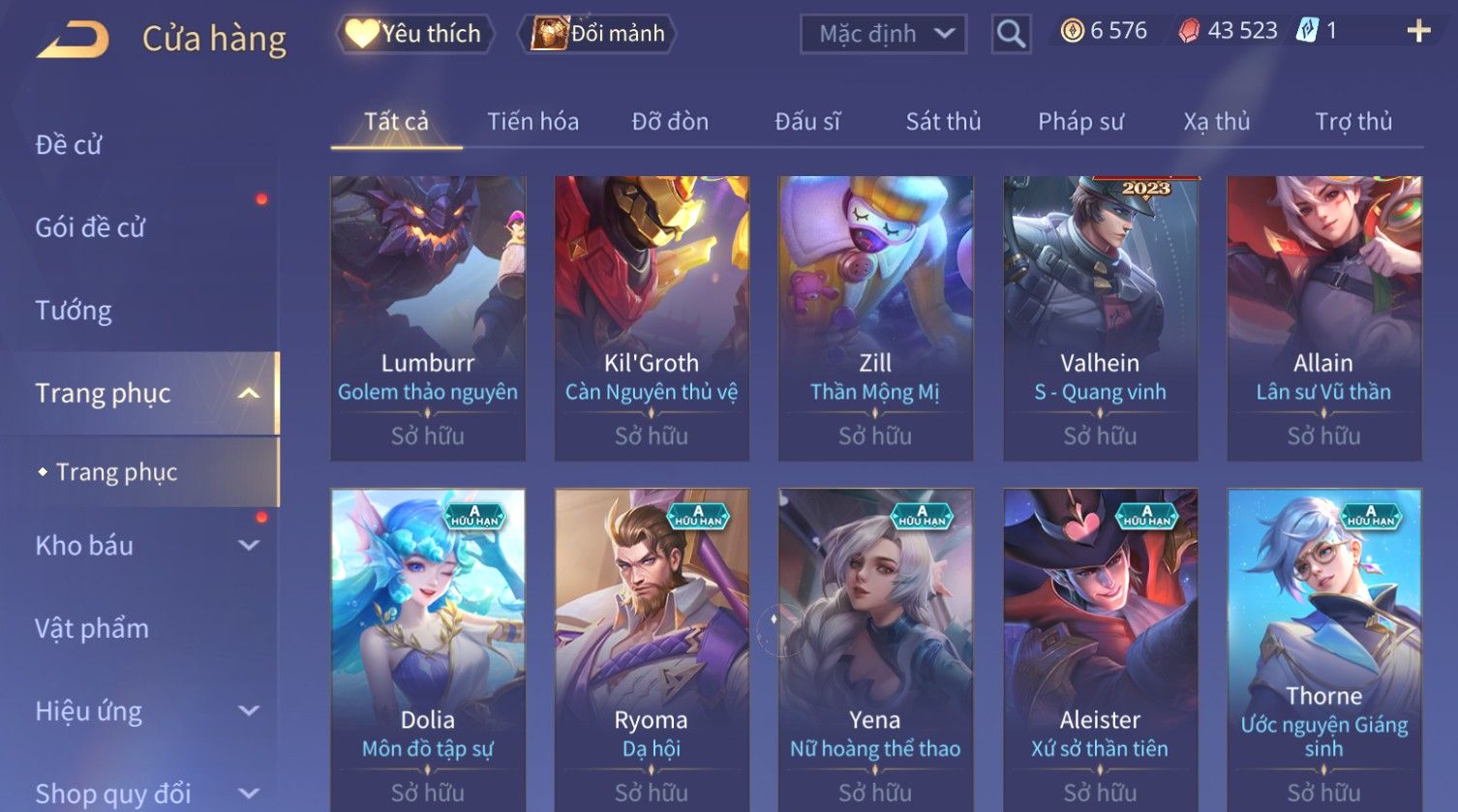Open the Mặc định sort dropdown
The height and width of the screenshot is (812, 1458).
pos(883,34)
